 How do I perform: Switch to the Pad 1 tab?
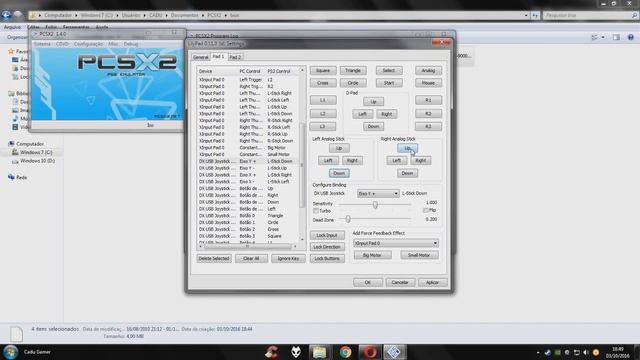click(x=218, y=56)
